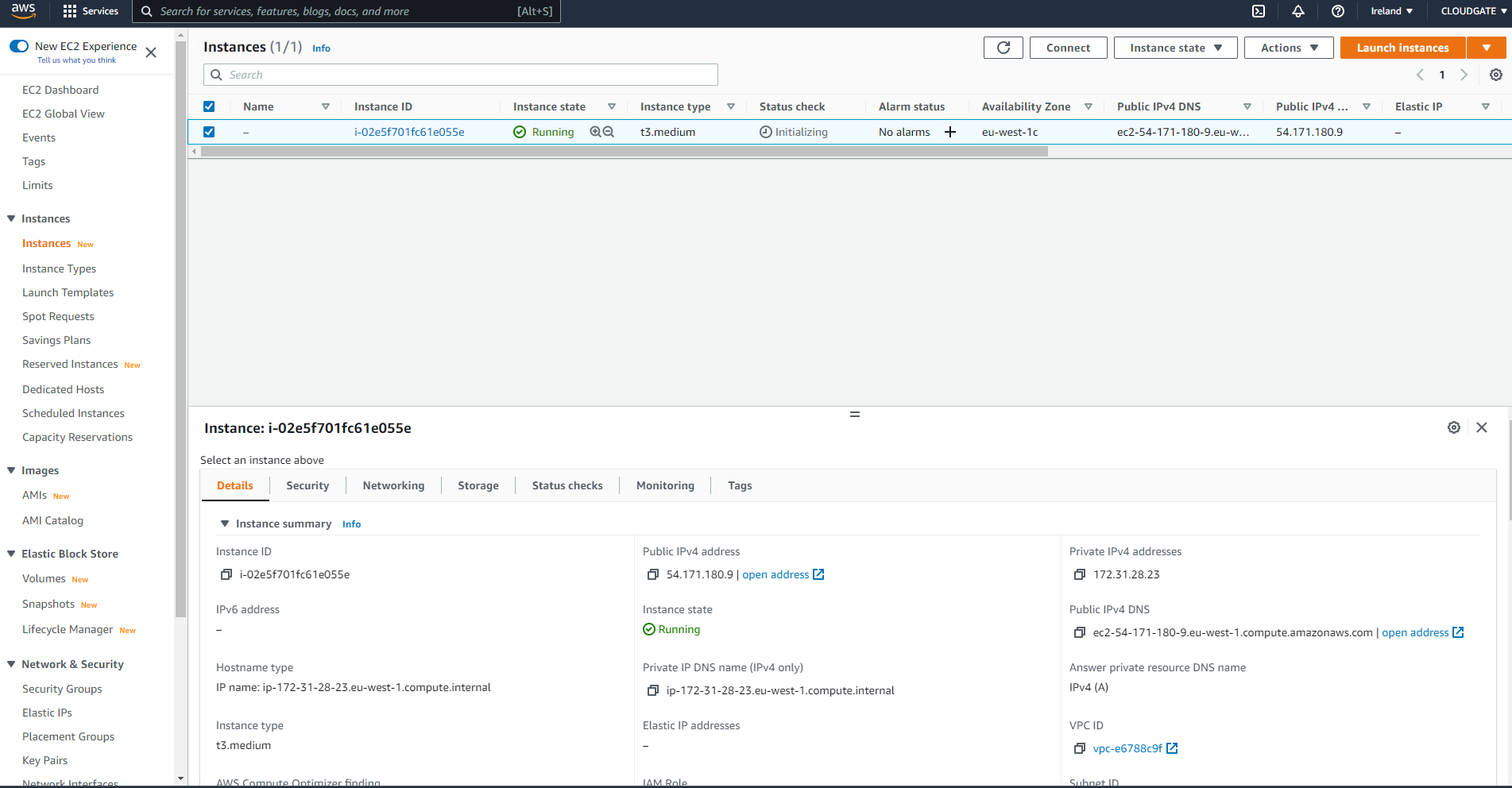Screen dimensions: 1512x788
Task: Uncheck the select-all instances checkbox
Action: click(209, 106)
